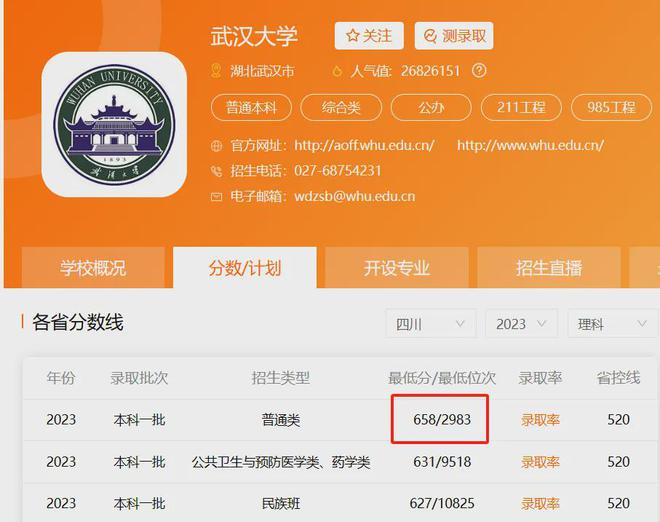Click the location pin icon beside 湖北武汉市
The height and width of the screenshot is (522, 660).
click(216, 71)
